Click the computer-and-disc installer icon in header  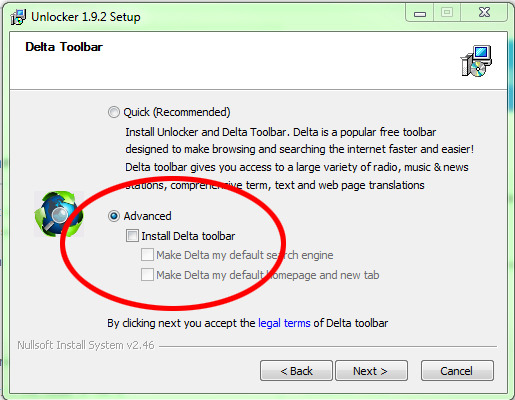476,61
